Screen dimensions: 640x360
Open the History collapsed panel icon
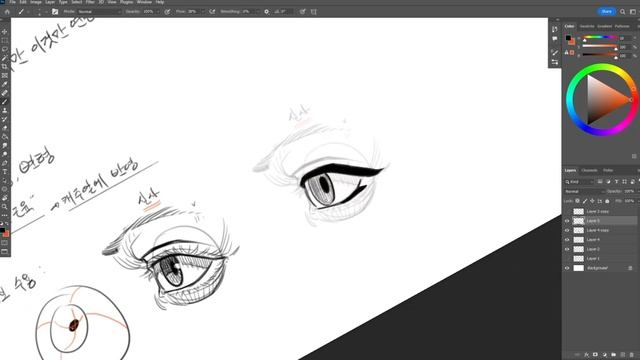[x=554, y=29]
